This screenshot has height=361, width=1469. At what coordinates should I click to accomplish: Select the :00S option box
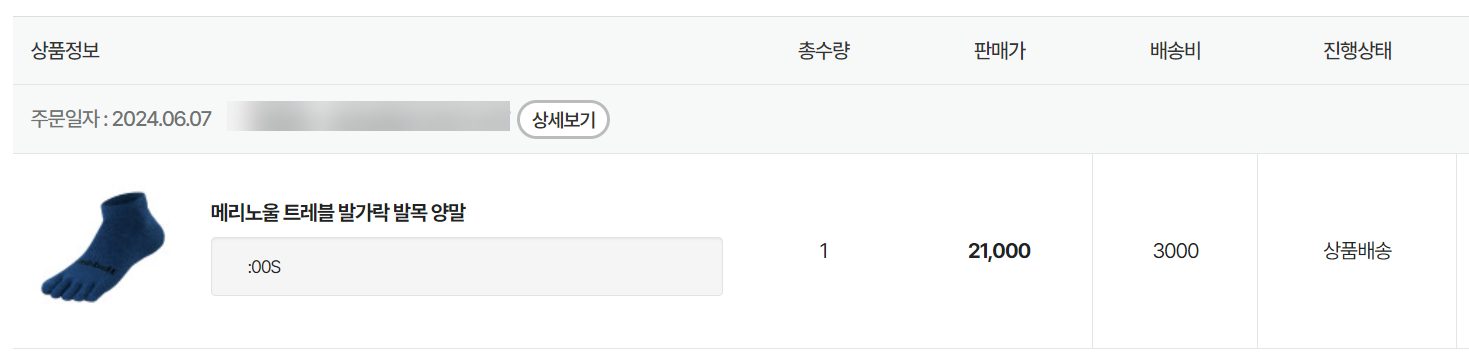click(467, 266)
